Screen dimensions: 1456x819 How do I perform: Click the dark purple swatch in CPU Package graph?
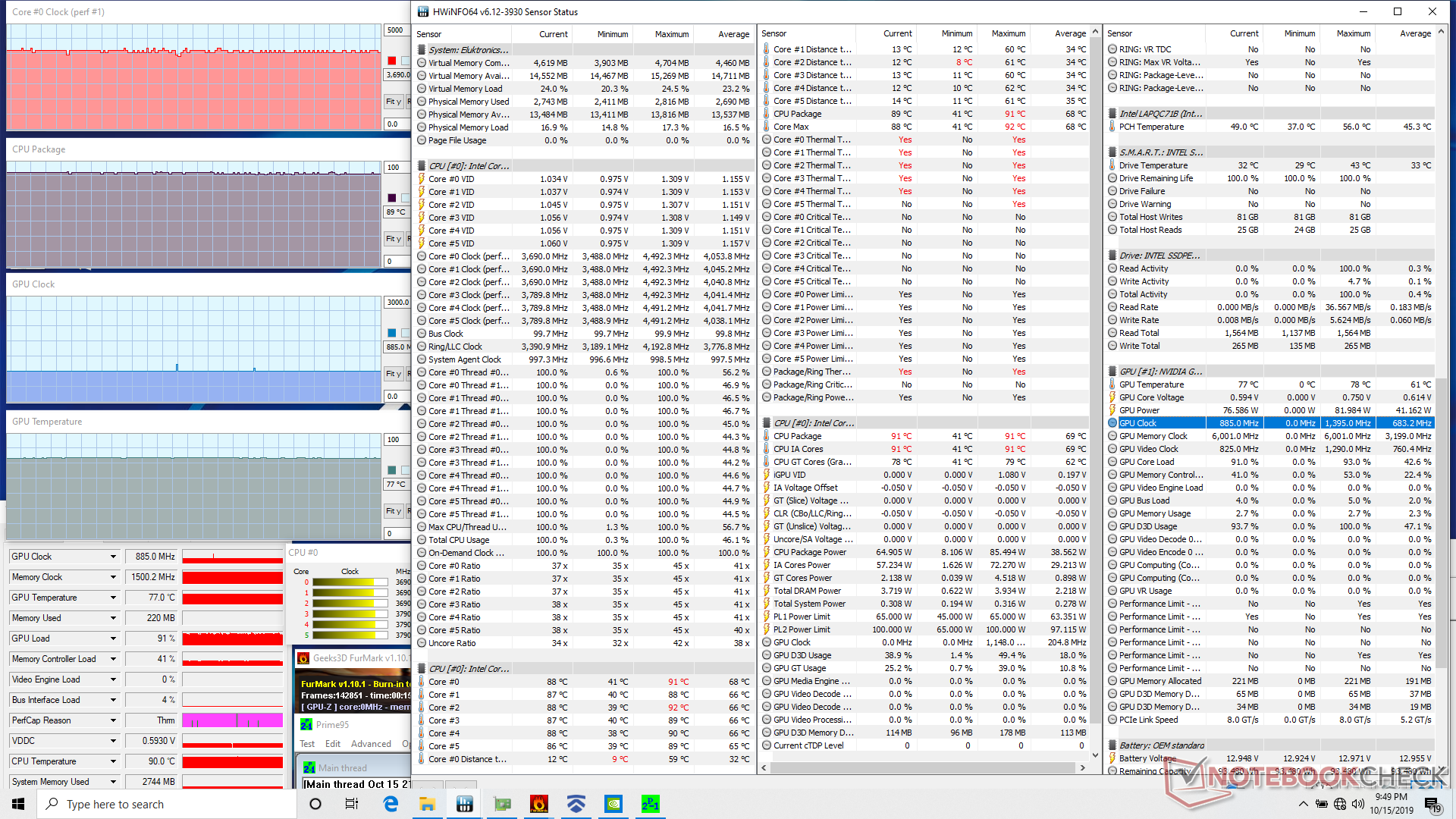coord(392,198)
